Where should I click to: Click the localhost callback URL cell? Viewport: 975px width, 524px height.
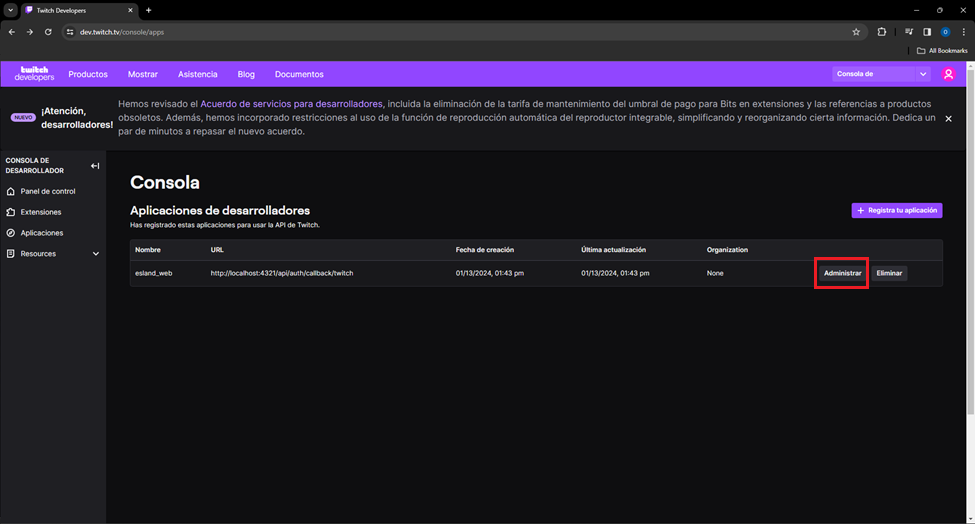tap(282, 273)
